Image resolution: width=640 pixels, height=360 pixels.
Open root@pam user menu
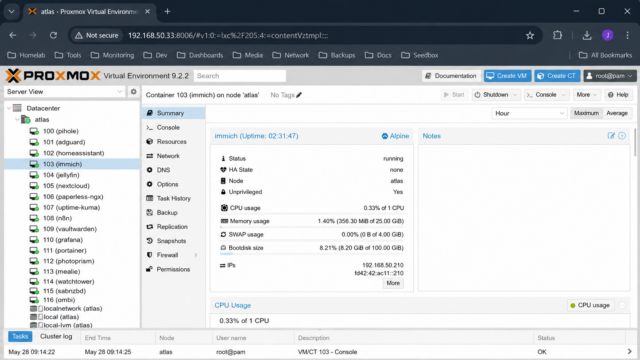point(610,76)
